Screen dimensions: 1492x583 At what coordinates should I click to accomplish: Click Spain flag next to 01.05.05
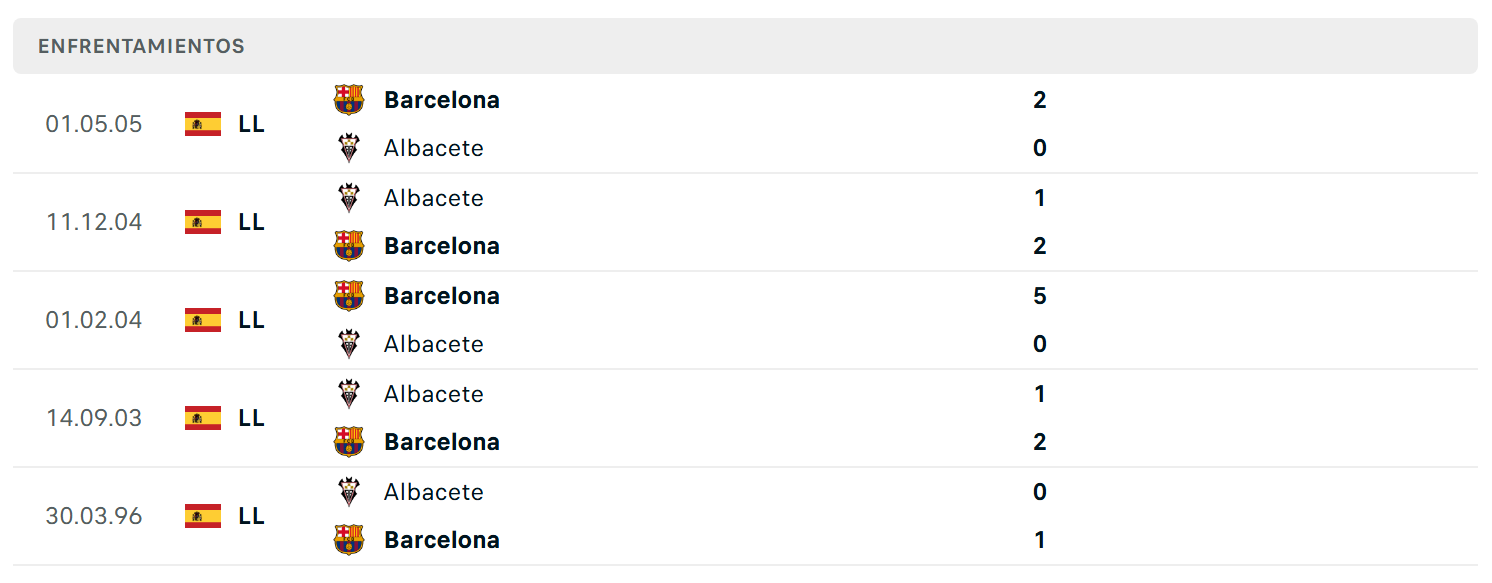203,124
